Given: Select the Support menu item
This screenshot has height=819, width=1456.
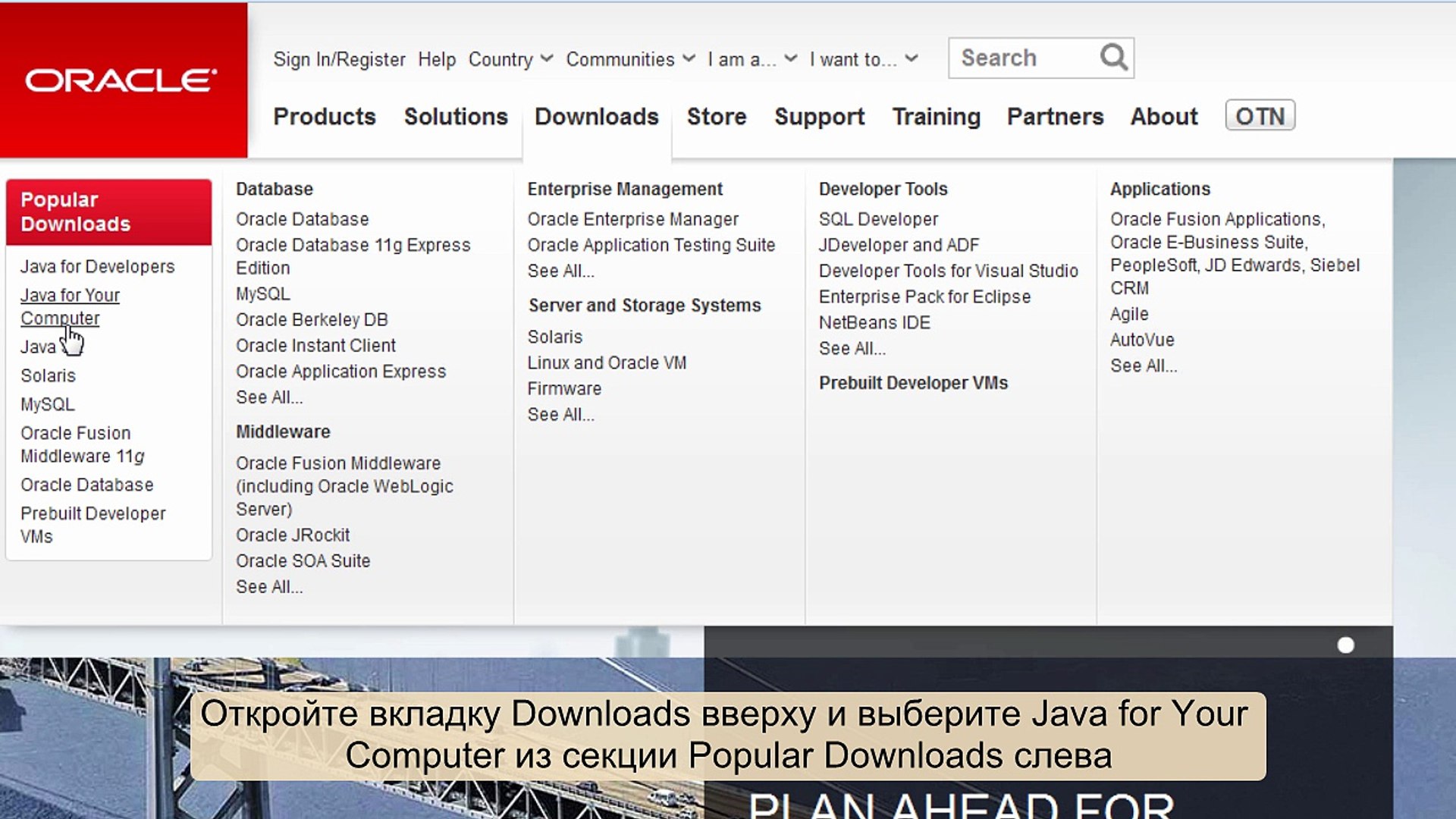Looking at the screenshot, I should [x=819, y=117].
